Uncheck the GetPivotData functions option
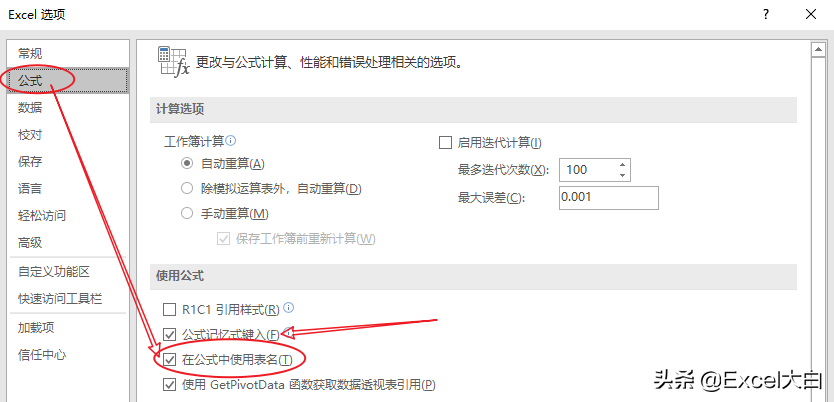 [x=169, y=384]
